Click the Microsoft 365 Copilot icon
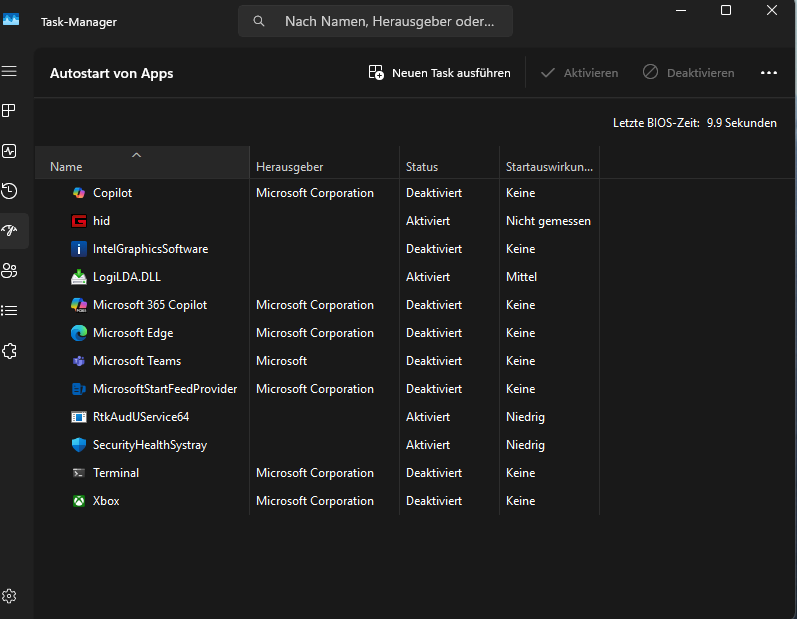 click(79, 305)
